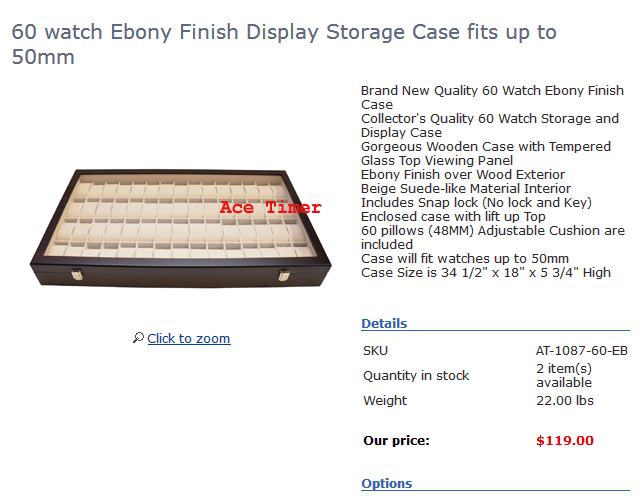Select the product title heading
640x500 pixels.
tap(284, 44)
